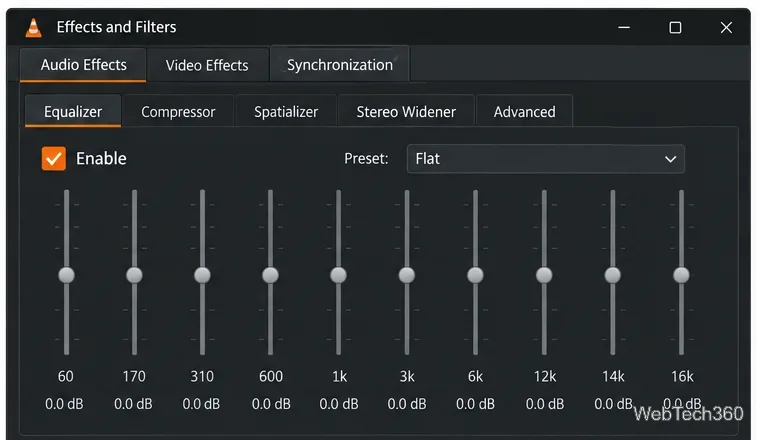Click the 600 Hz band slider handle
The height and width of the screenshot is (440, 760).
[x=270, y=275]
